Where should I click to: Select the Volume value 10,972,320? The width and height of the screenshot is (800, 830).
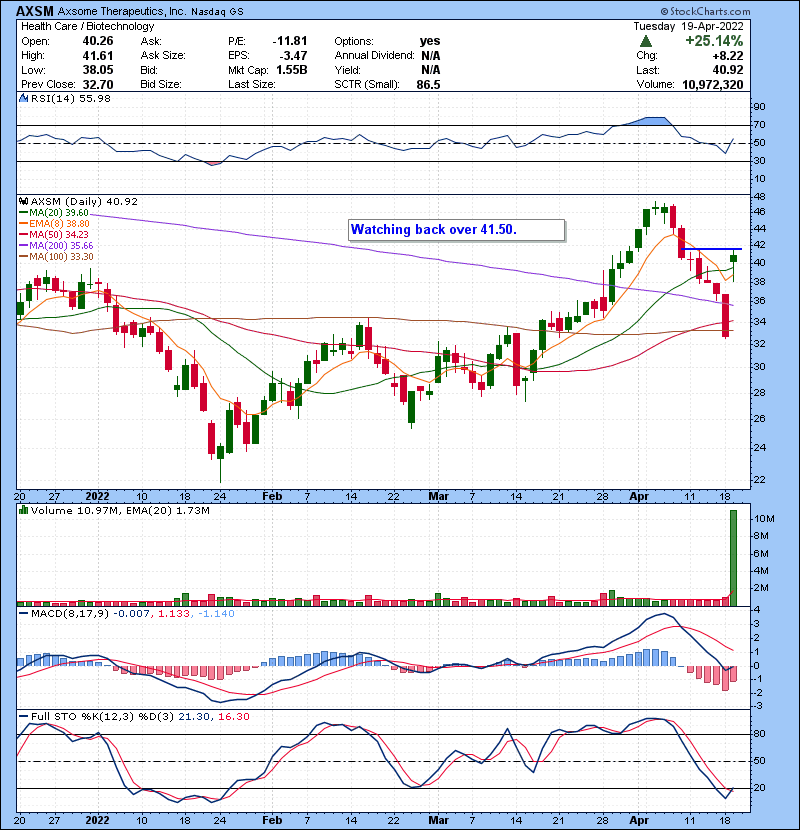point(713,84)
